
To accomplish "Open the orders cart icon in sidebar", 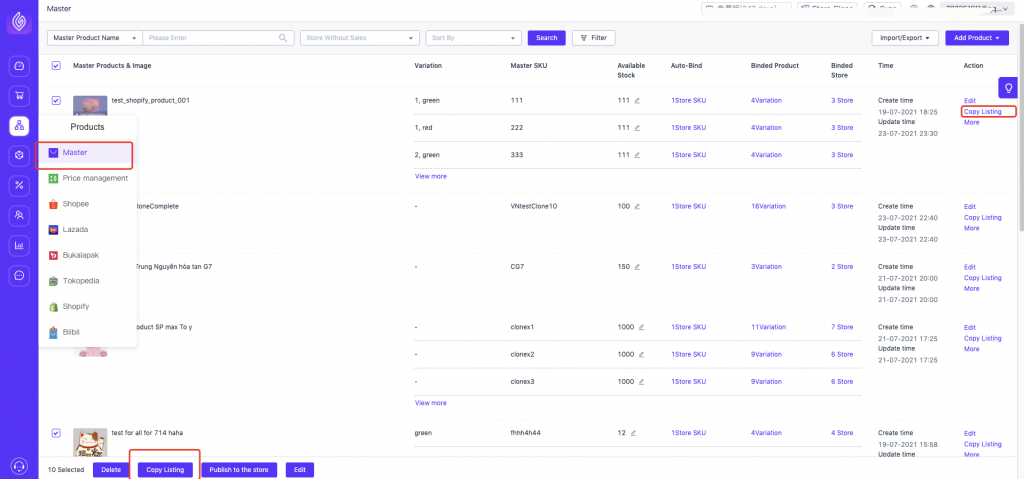I will pyautogui.click(x=19, y=96).
